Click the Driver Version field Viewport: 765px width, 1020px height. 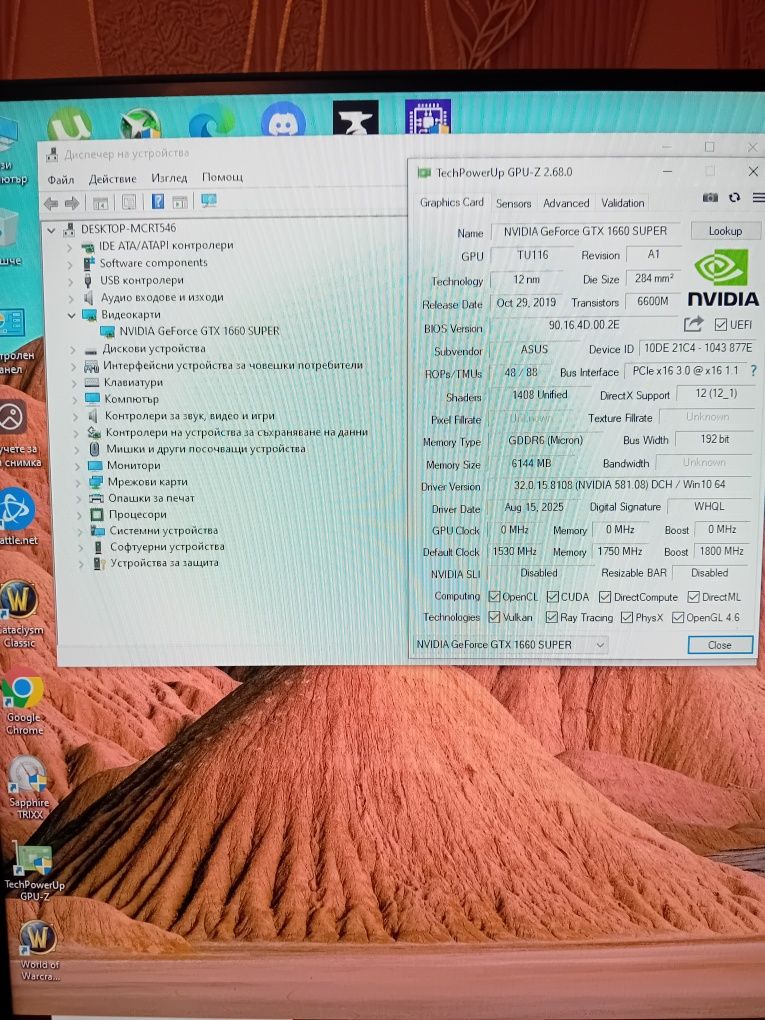[x=619, y=485]
